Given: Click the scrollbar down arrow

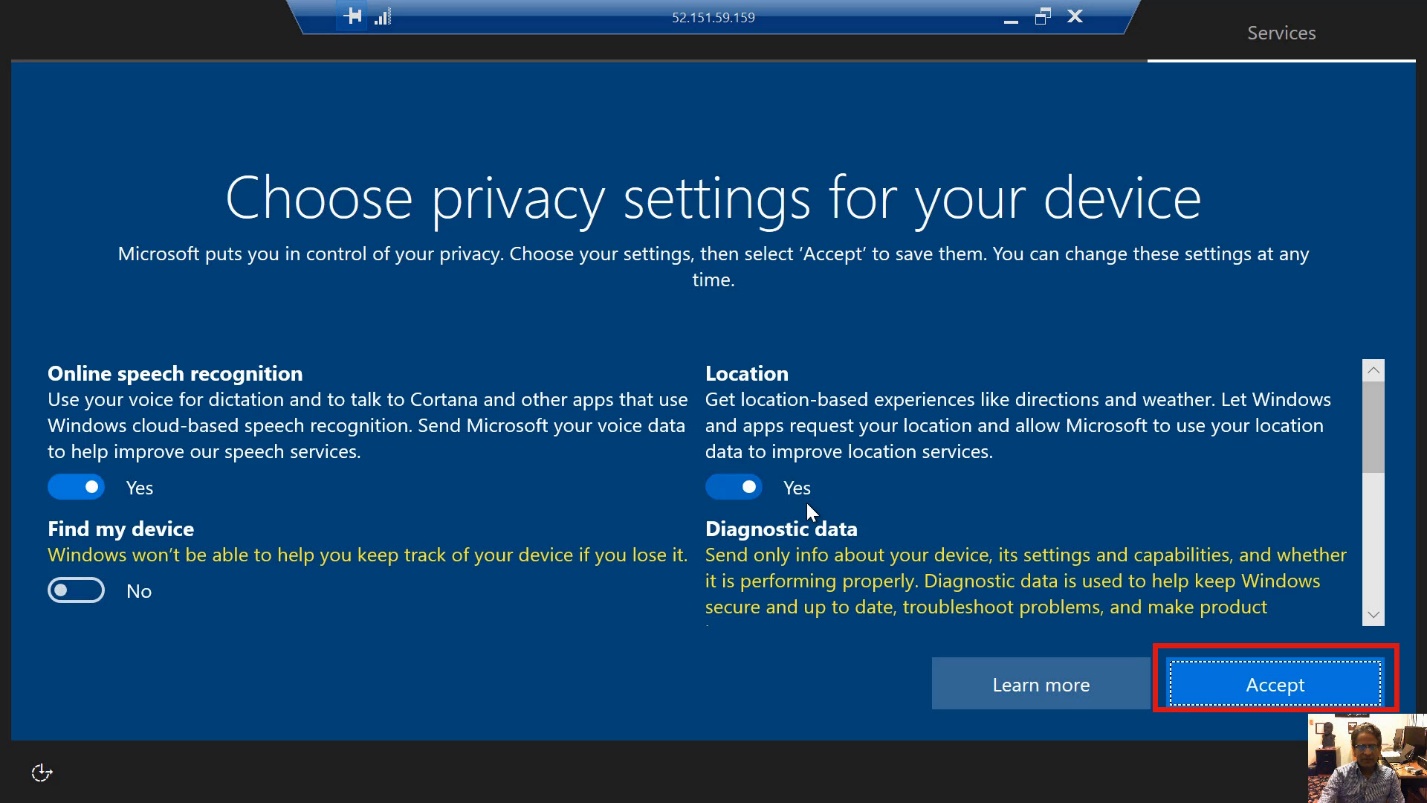Looking at the screenshot, I should coord(1373,614).
